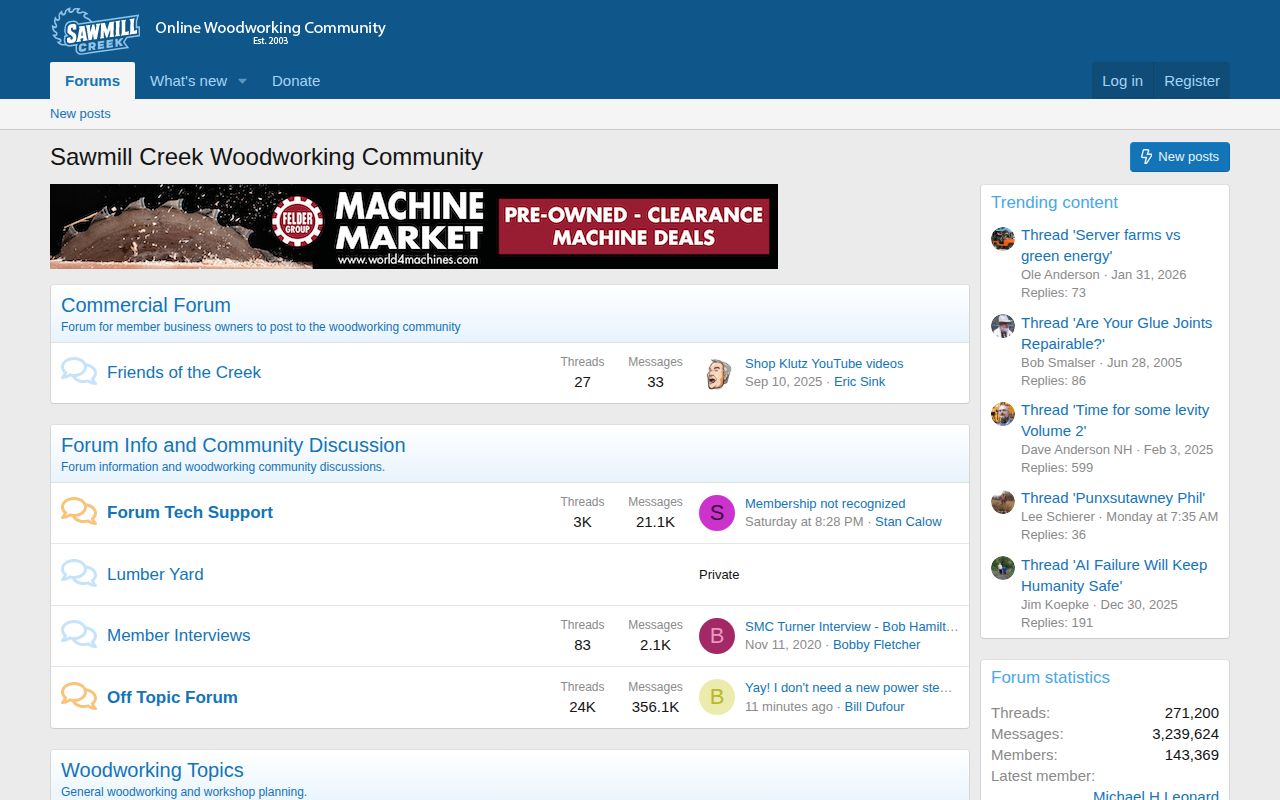Click Eric Sink's cartoon avatar

(716, 373)
